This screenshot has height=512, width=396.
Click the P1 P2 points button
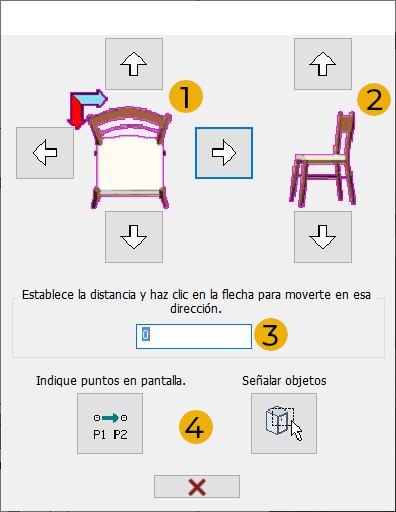pyautogui.click(x=110, y=423)
